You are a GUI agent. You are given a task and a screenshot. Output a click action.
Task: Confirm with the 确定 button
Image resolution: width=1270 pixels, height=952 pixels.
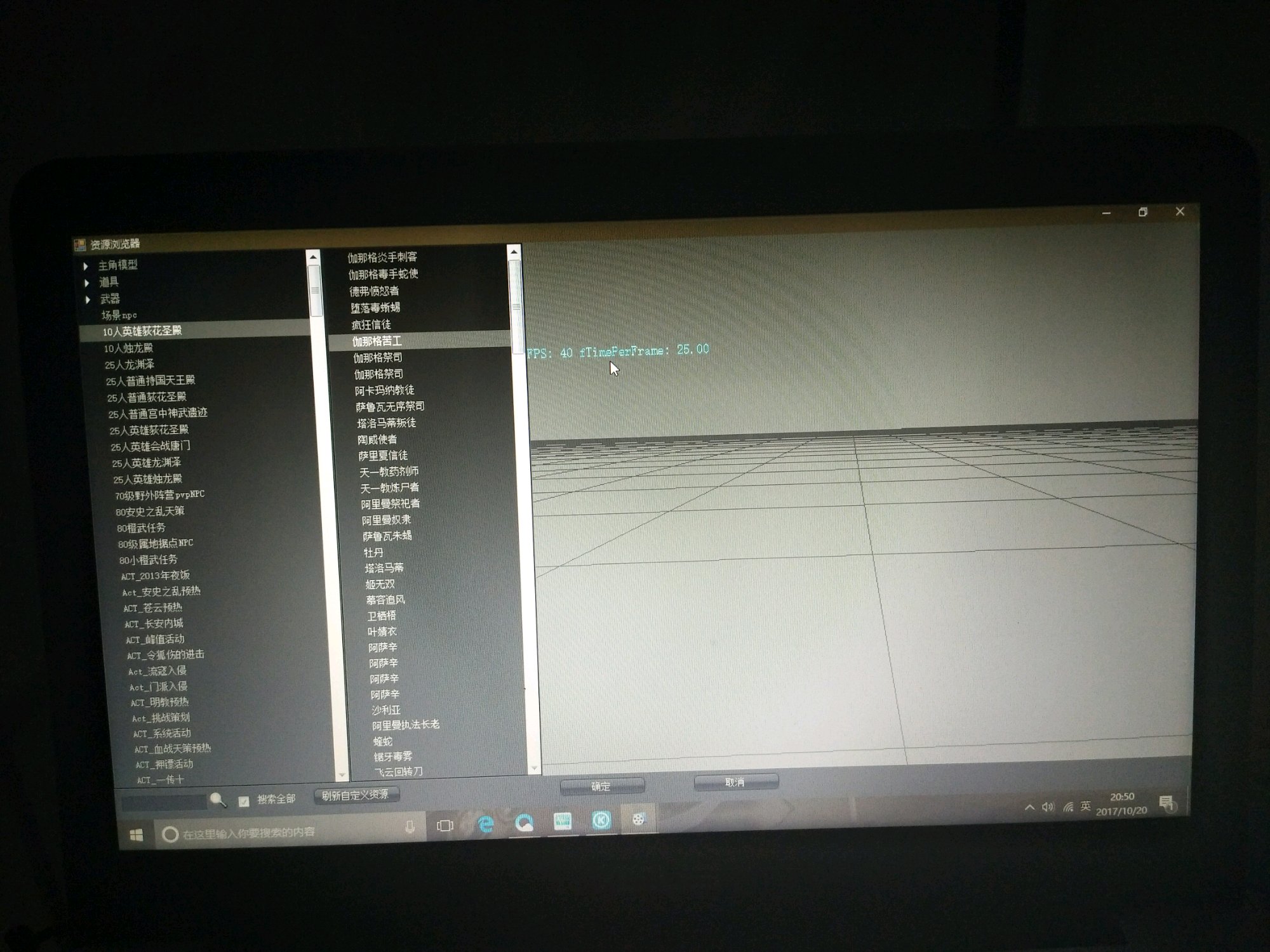tap(602, 786)
